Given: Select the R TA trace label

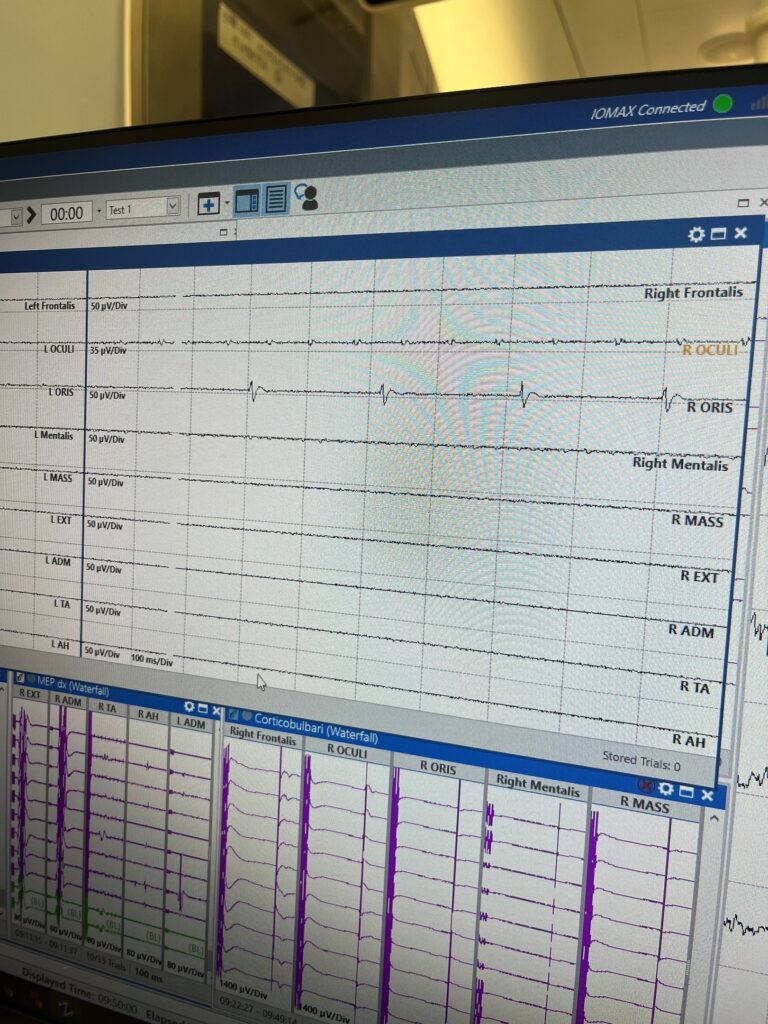Looking at the screenshot, I should (x=694, y=686).
